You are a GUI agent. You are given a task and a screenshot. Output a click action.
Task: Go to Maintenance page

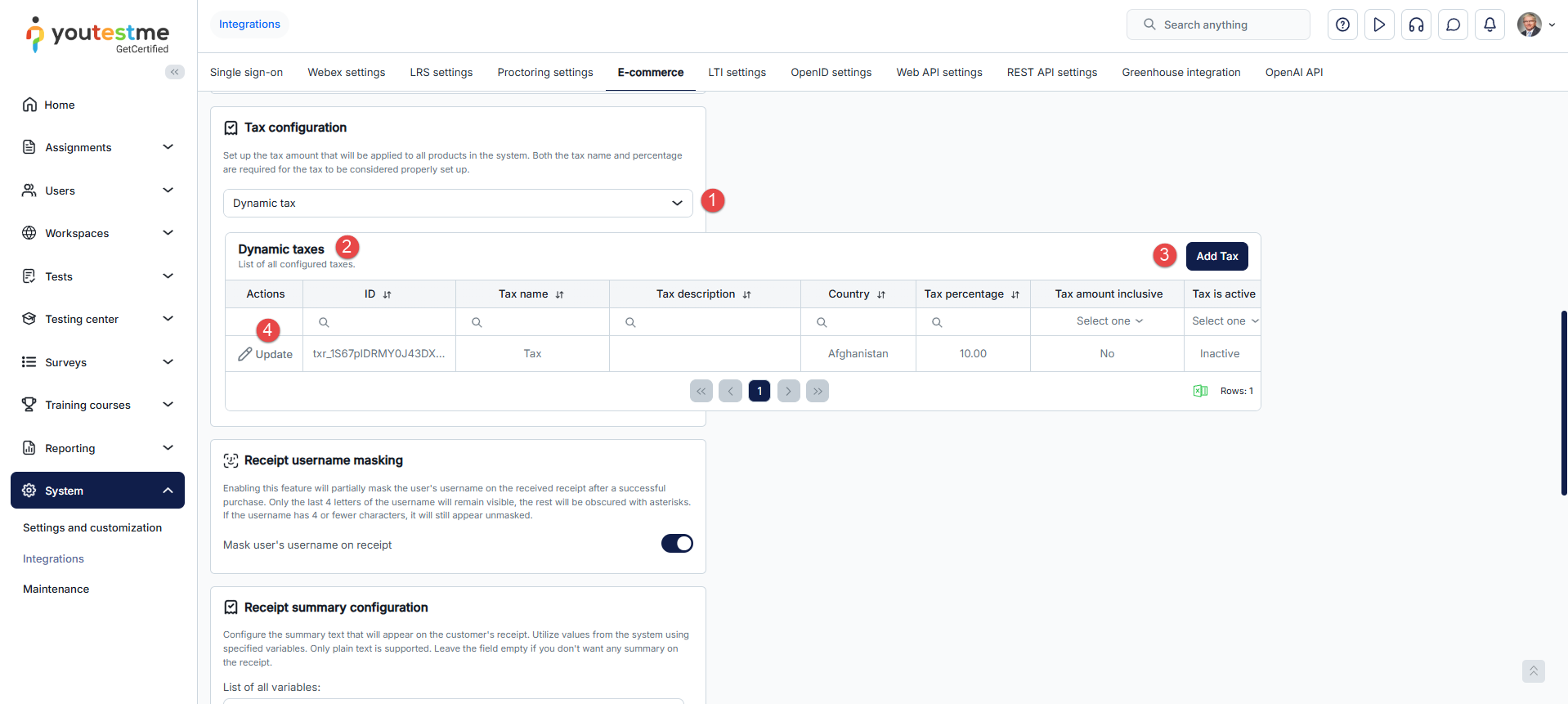56,589
